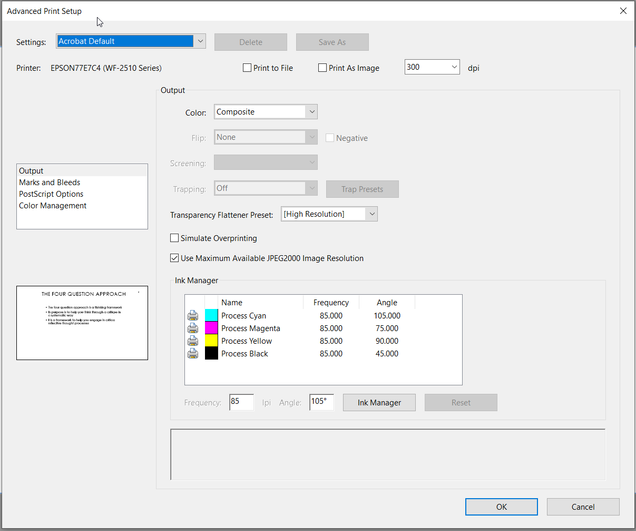This screenshot has width=636, height=531.
Task: Click printer icon beside Process Black
Action: (192, 354)
